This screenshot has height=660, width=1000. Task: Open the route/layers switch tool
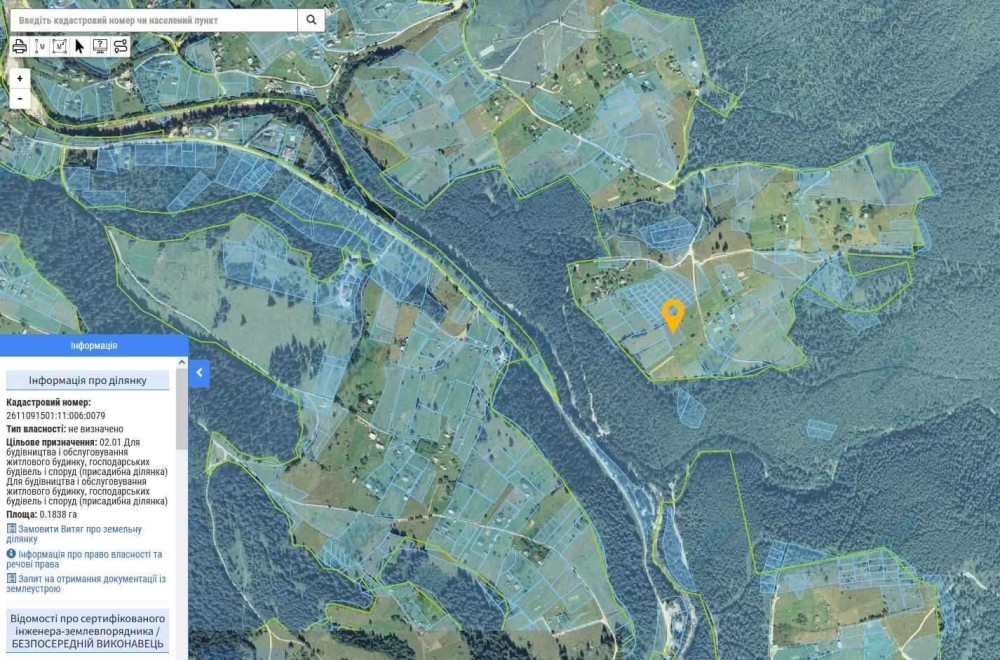tap(120, 47)
